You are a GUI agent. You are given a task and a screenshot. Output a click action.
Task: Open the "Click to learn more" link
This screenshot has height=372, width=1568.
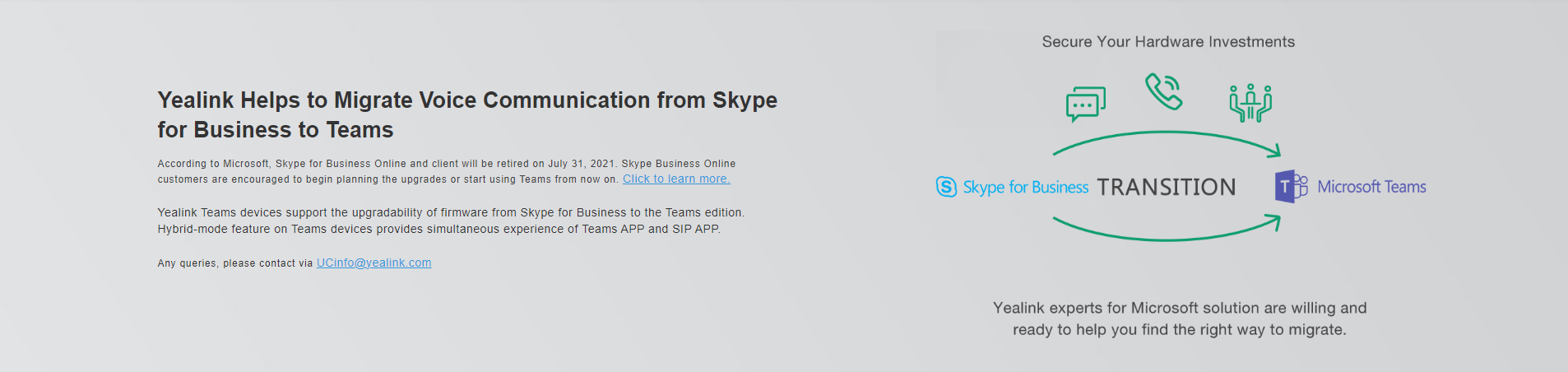[x=676, y=179]
